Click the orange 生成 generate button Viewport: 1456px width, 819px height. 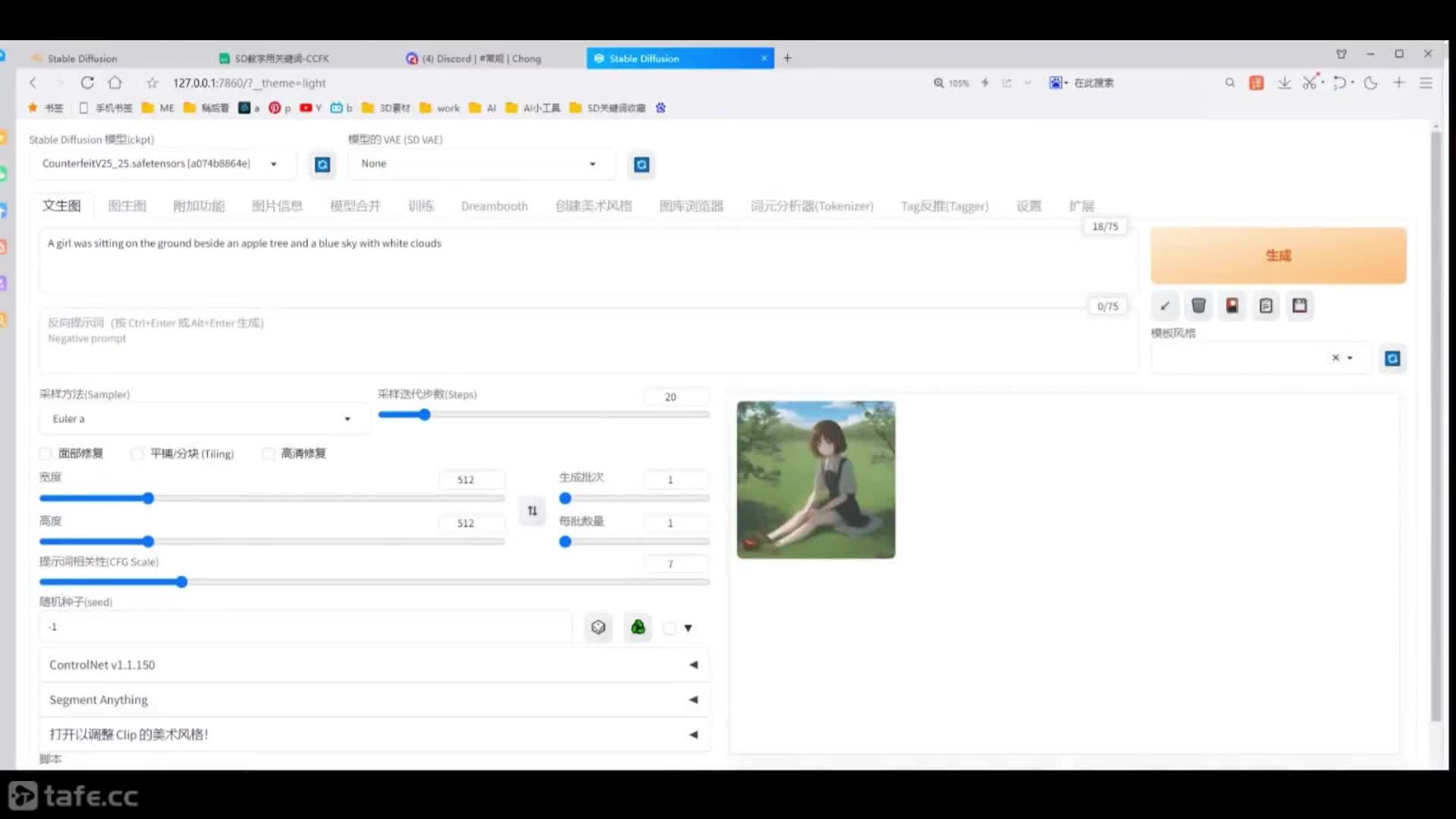pos(1279,256)
